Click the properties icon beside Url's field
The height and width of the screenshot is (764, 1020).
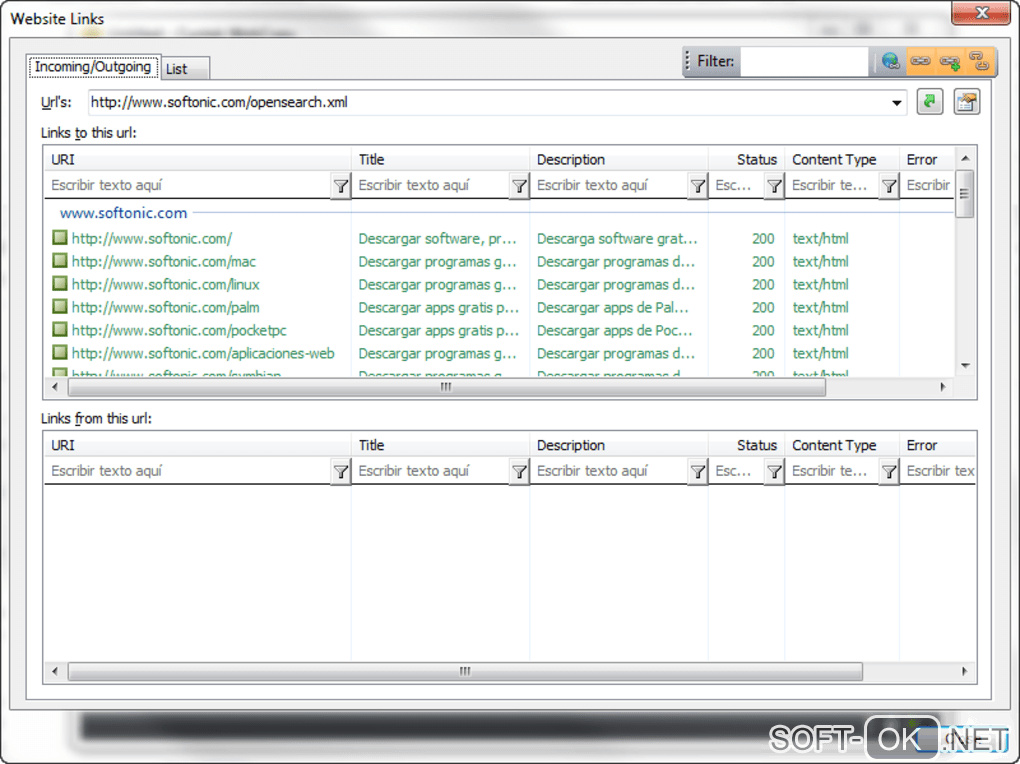967,102
